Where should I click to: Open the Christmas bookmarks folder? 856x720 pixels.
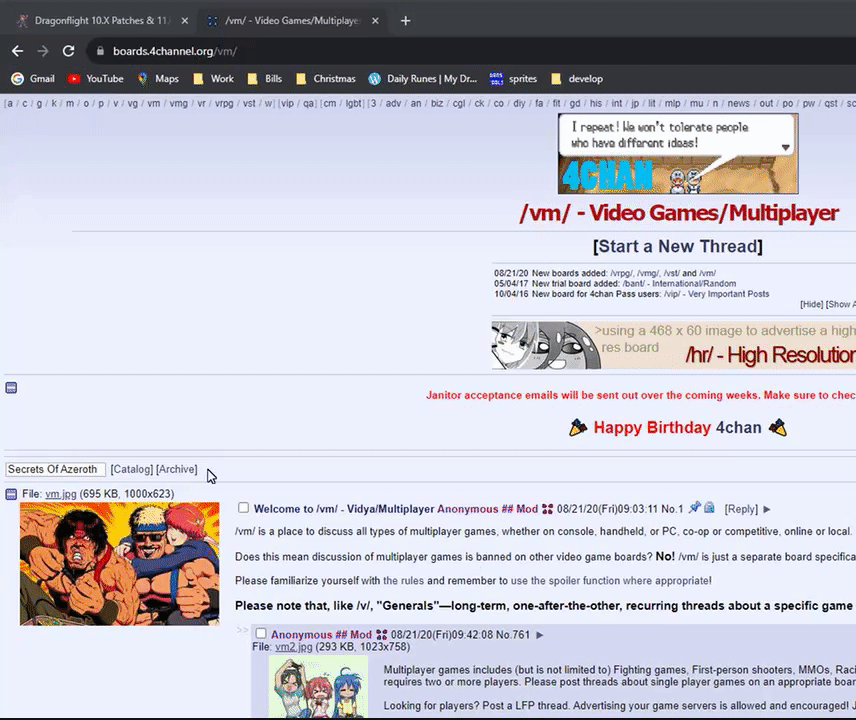point(326,79)
